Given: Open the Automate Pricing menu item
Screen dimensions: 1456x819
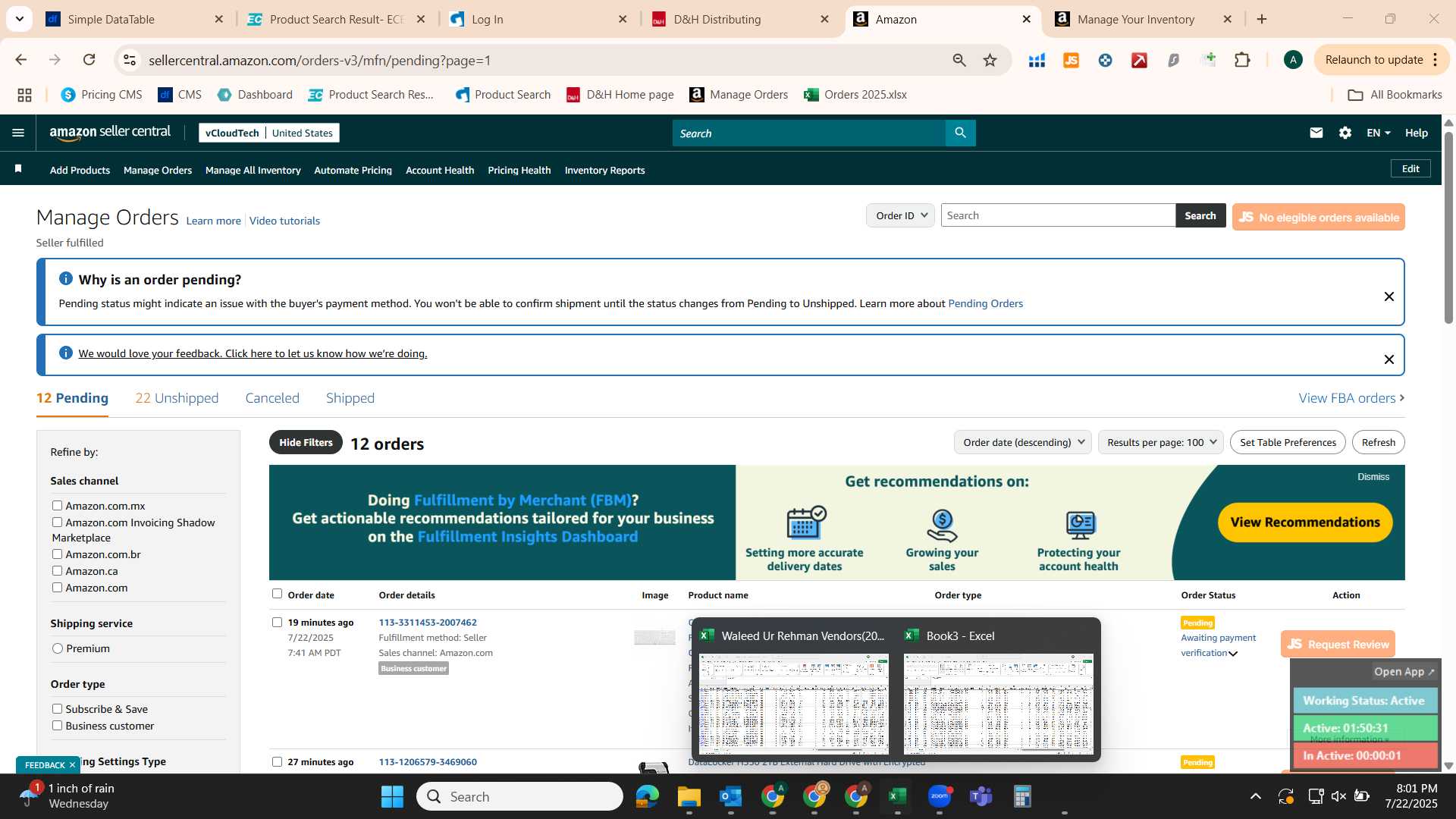Looking at the screenshot, I should (353, 170).
